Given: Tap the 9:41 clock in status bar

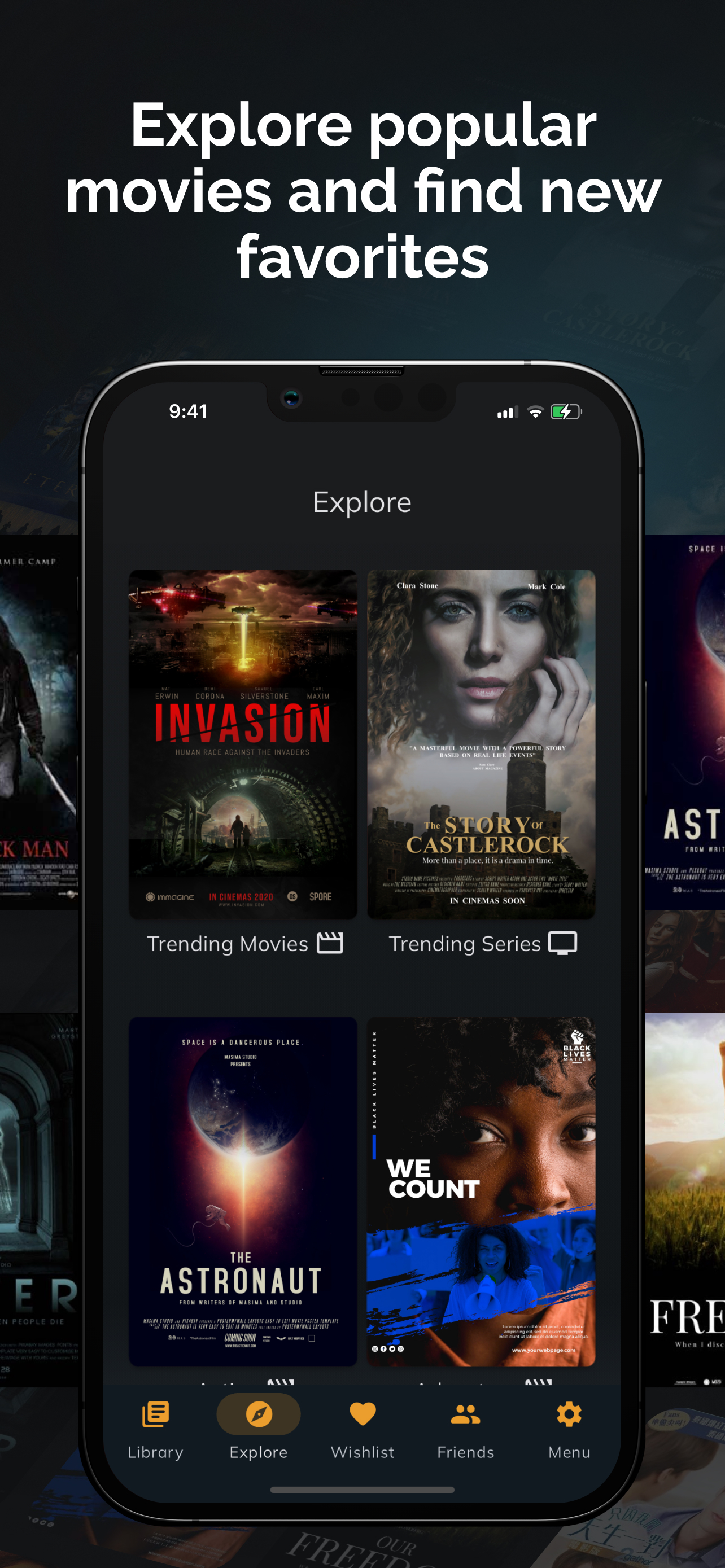Looking at the screenshot, I should 188,411.
